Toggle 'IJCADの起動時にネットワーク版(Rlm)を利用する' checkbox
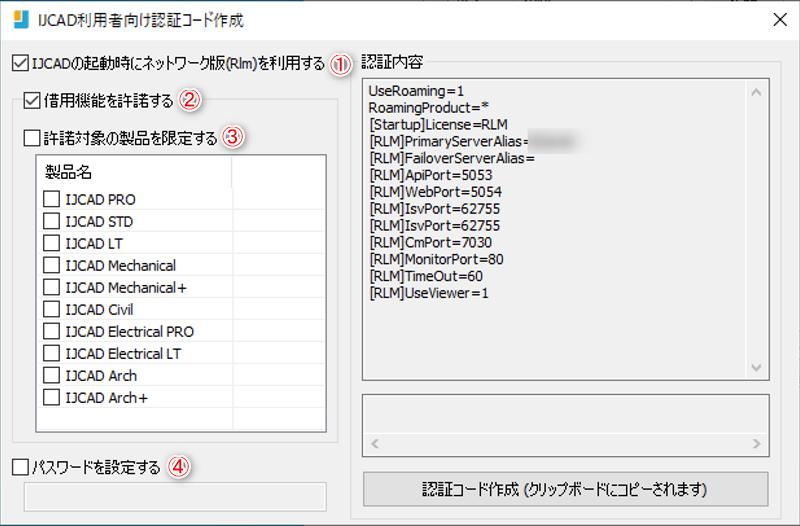The height and width of the screenshot is (526, 800). click(x=20, y=64)
